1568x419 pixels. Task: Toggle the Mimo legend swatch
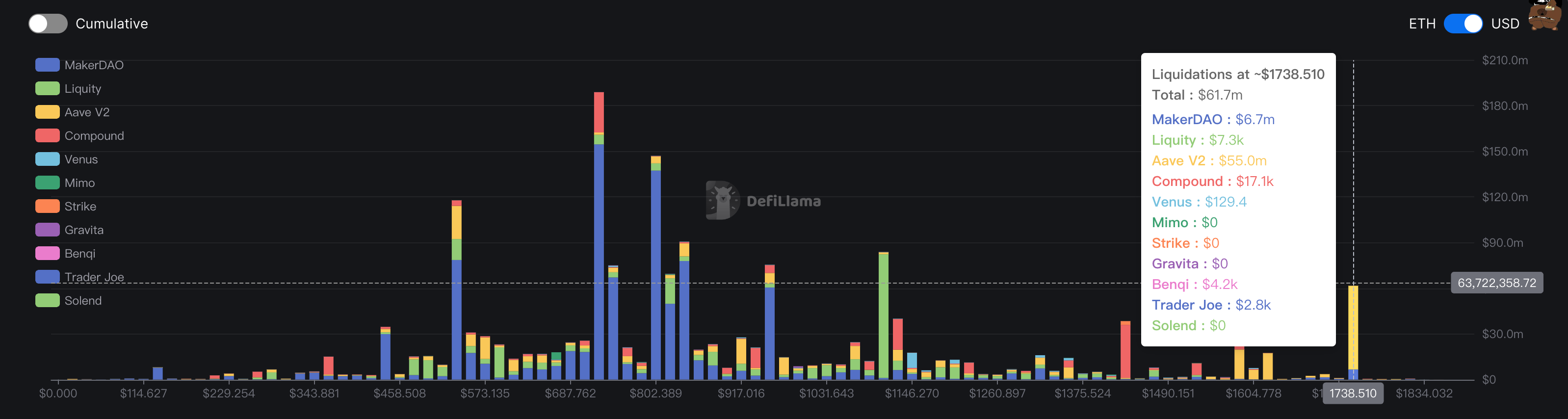coord(48,183)
